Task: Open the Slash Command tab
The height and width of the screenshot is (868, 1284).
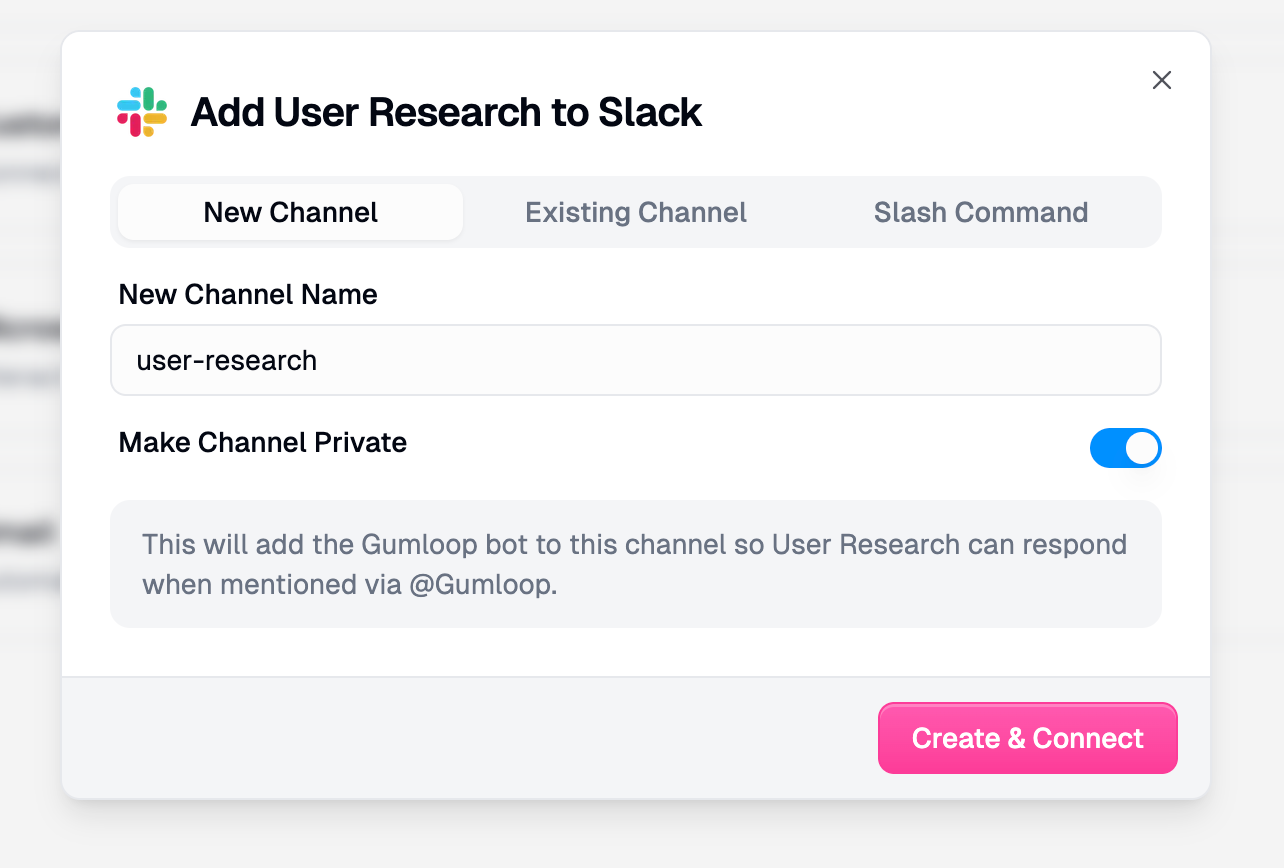Action: (980, 212)
